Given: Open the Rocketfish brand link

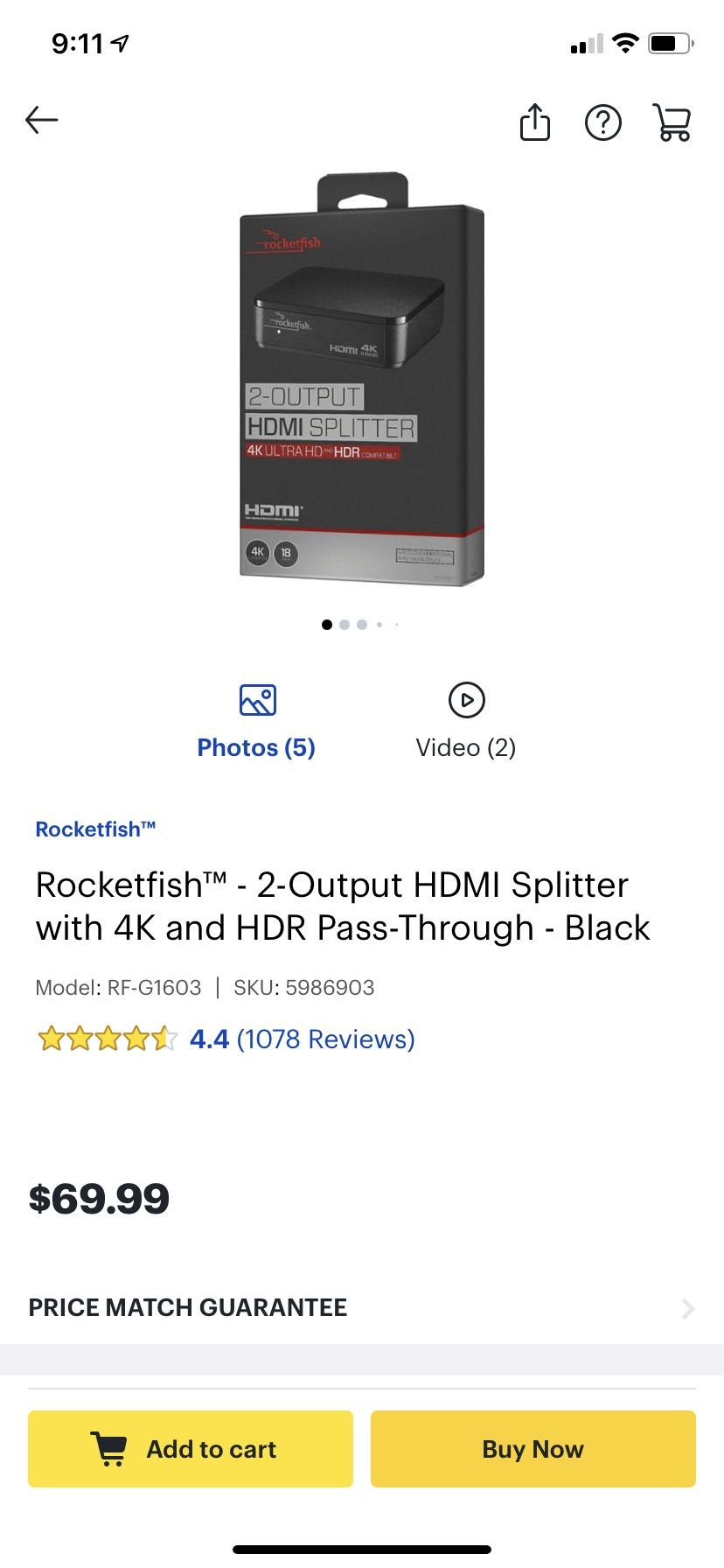Looking at the screenshot, I should [x=95, y=829].
